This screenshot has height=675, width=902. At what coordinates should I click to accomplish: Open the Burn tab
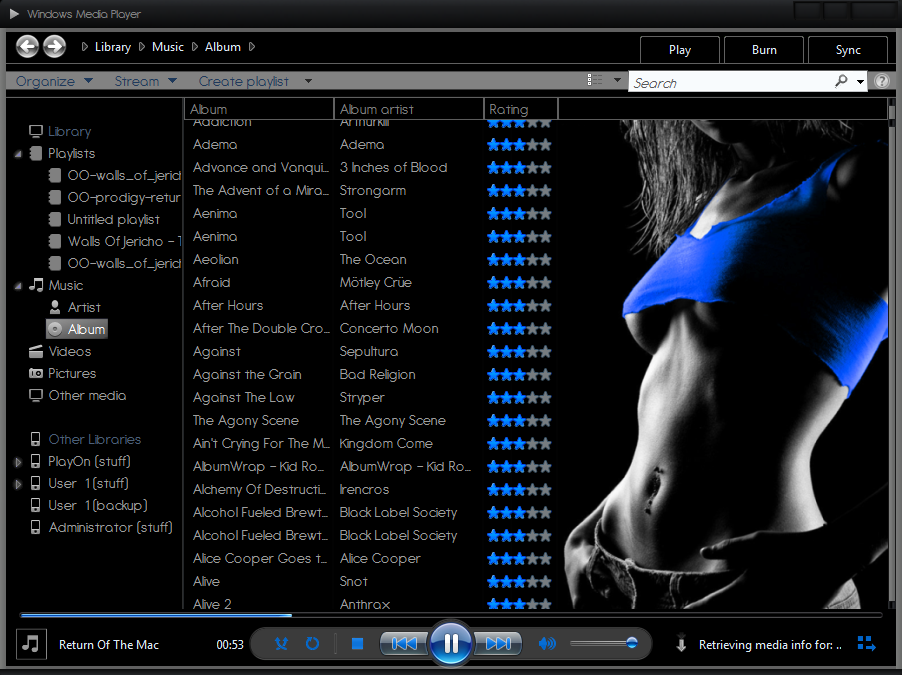[764, 50]
